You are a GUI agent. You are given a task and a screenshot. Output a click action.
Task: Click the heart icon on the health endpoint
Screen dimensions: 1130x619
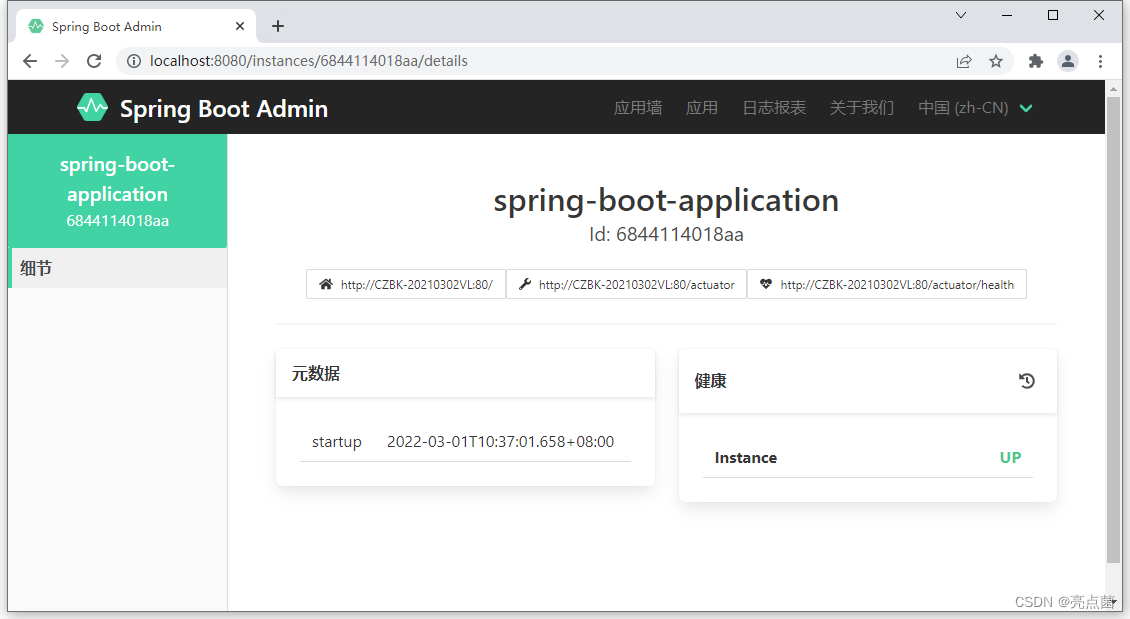[766, 284]
